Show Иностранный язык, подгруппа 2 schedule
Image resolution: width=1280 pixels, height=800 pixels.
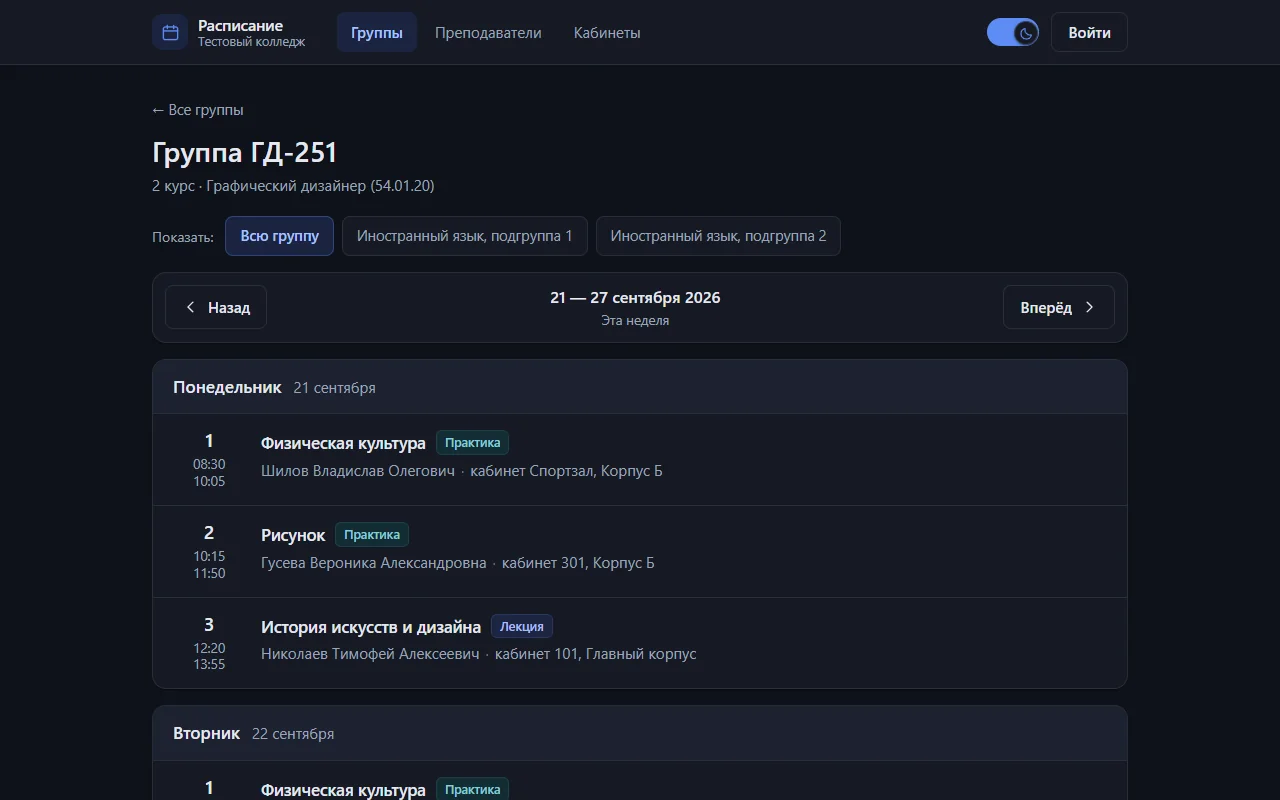718,236
